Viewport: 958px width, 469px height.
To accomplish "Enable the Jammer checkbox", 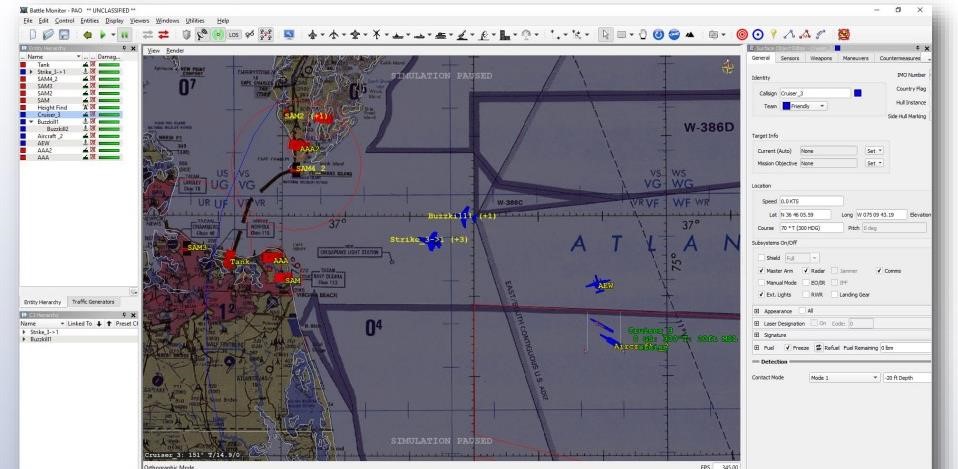I will point(836,270).
